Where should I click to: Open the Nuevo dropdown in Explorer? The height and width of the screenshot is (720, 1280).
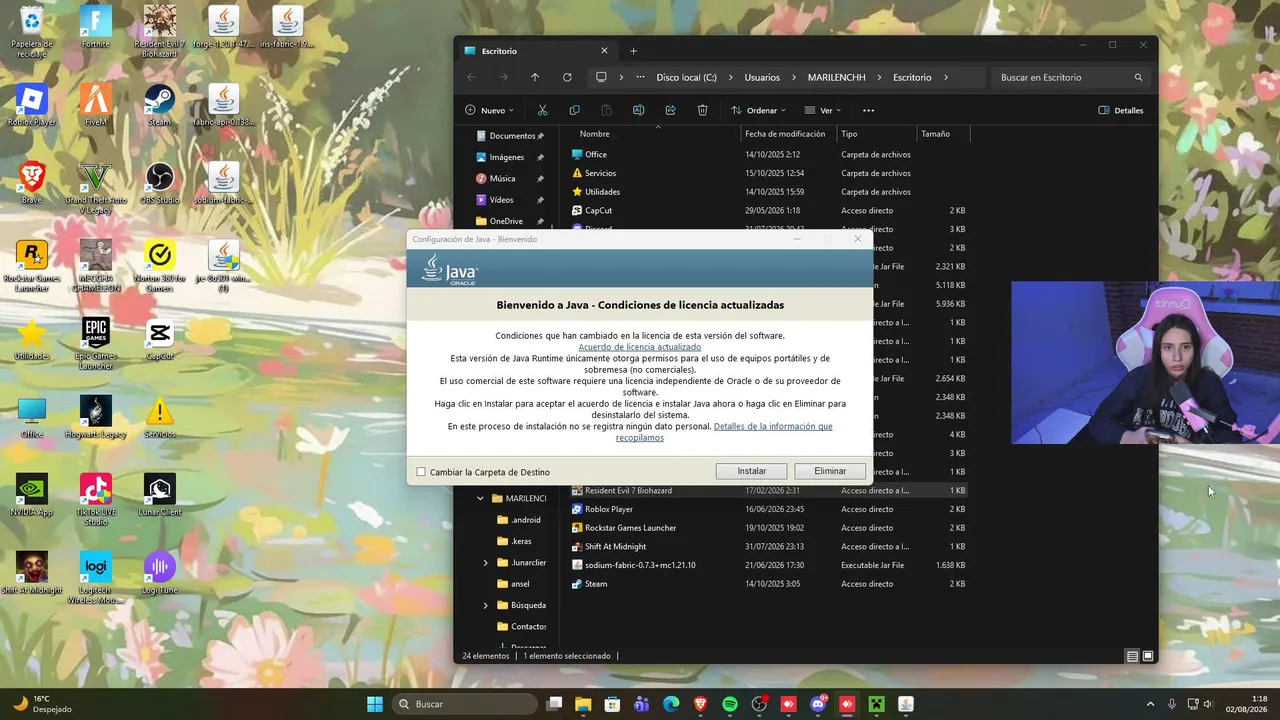(489, 110)
